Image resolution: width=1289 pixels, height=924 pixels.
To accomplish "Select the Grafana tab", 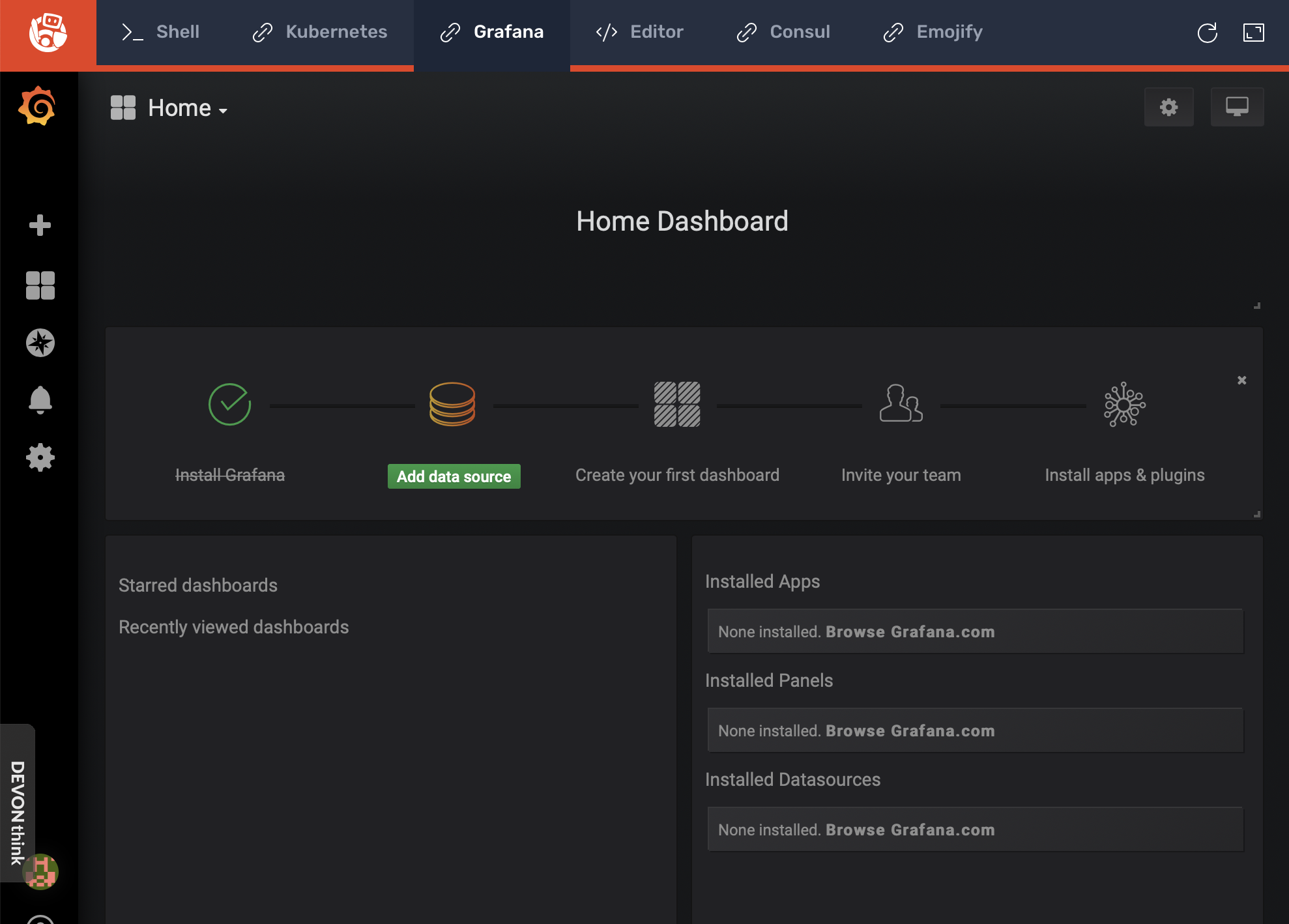I will click(492, 32).
